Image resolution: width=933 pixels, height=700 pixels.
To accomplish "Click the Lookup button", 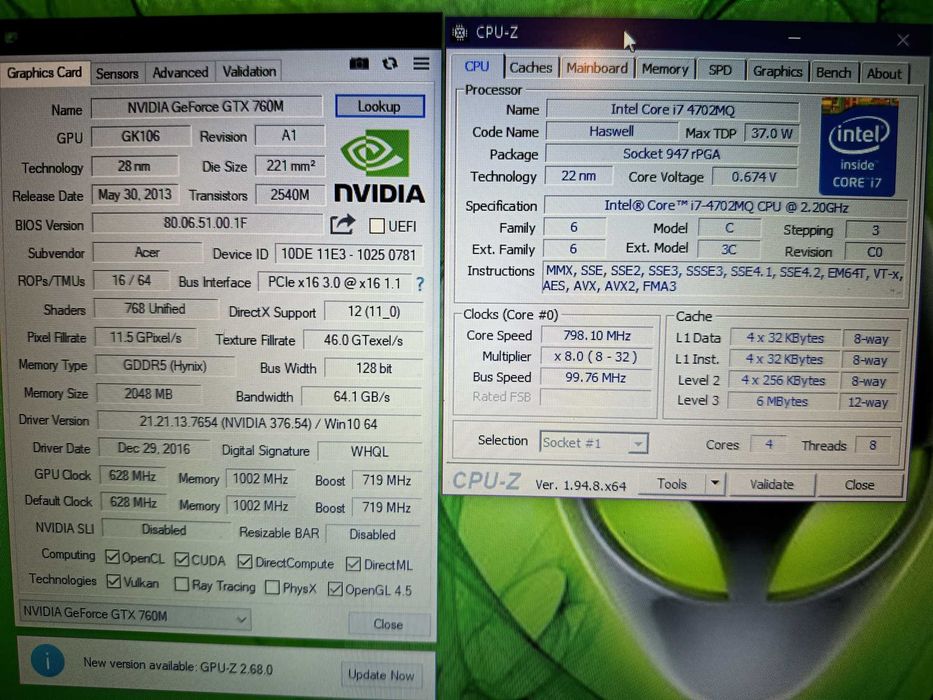I will pyautogui.click(x=380, y=107).
